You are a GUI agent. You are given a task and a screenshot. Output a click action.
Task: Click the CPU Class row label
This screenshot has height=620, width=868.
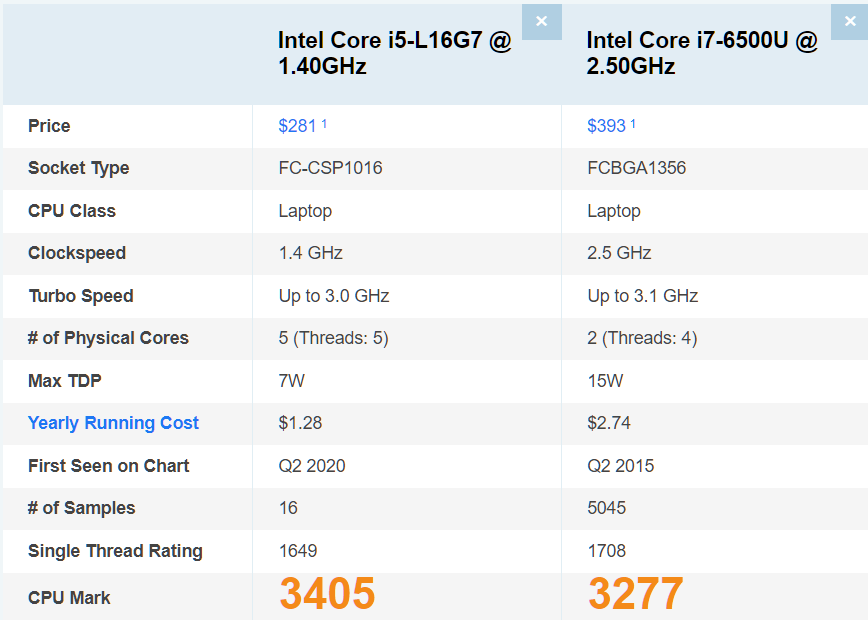pos(72,211)
